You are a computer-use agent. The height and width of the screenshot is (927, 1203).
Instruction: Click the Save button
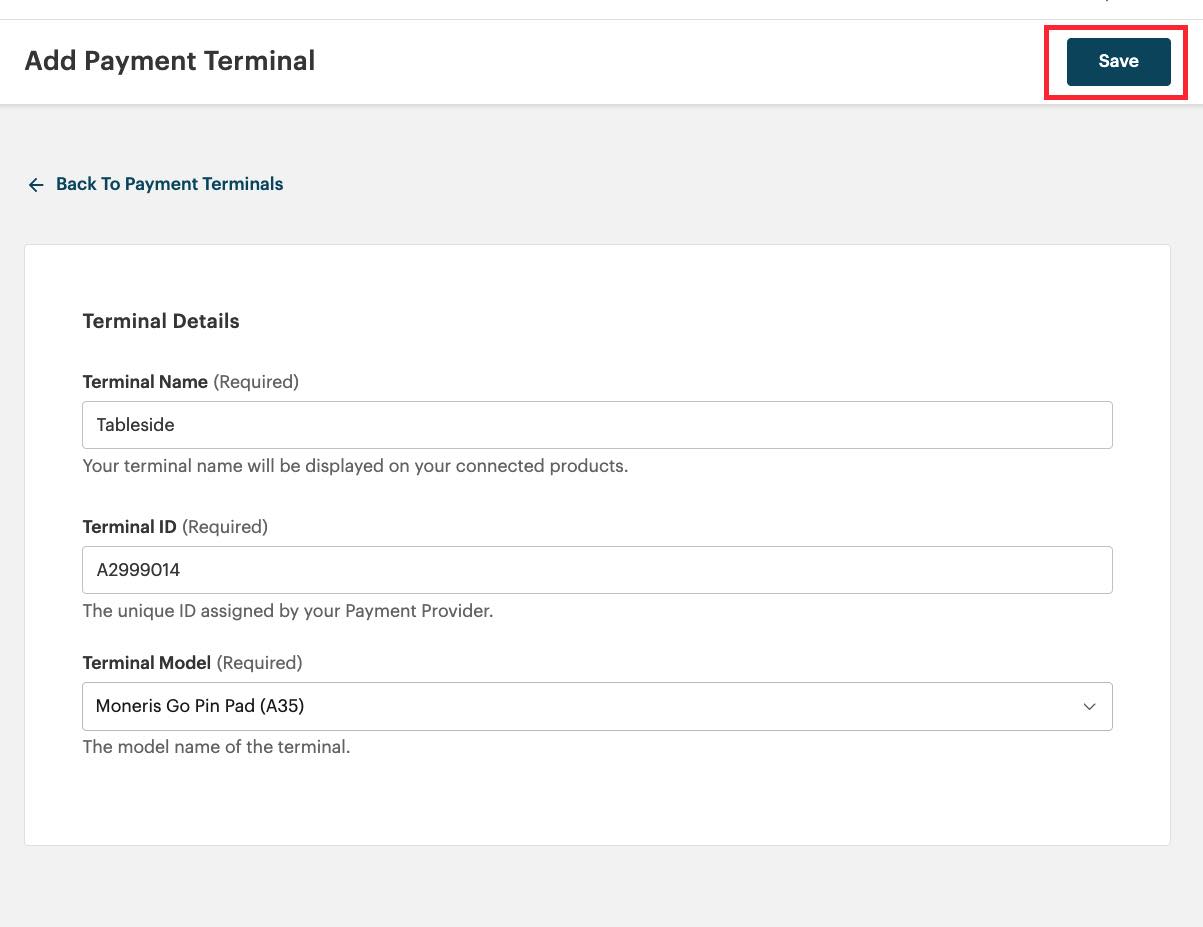point(1118,62)
